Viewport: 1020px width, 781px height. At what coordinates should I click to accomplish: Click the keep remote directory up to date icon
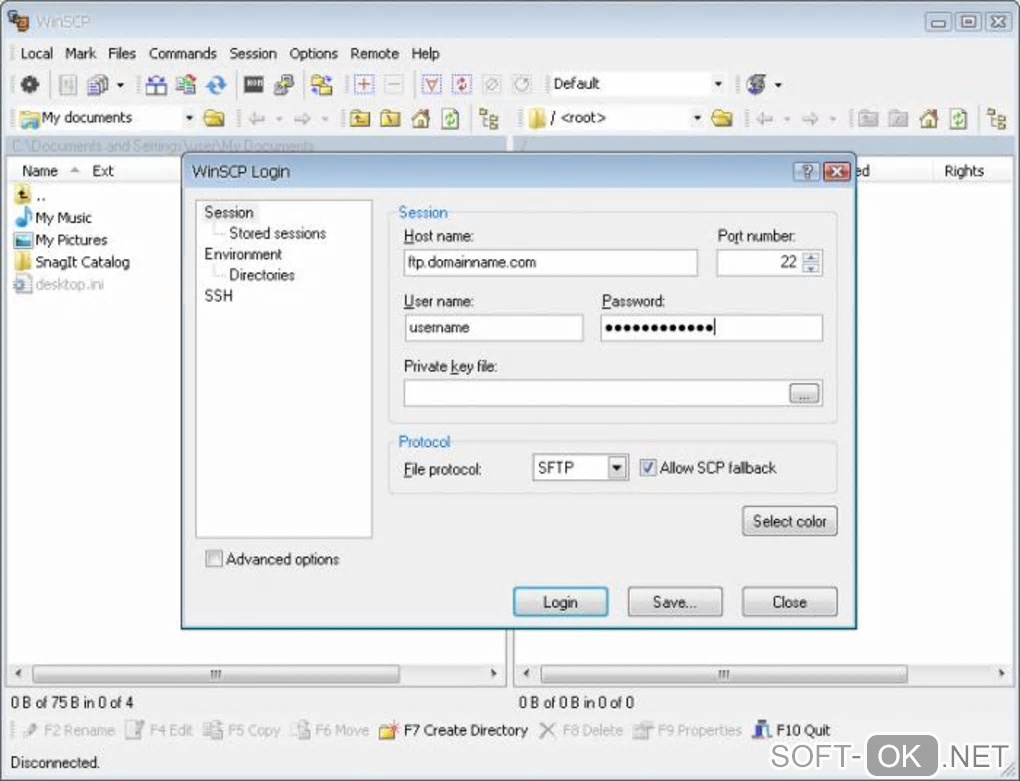[x=185, y=85]
